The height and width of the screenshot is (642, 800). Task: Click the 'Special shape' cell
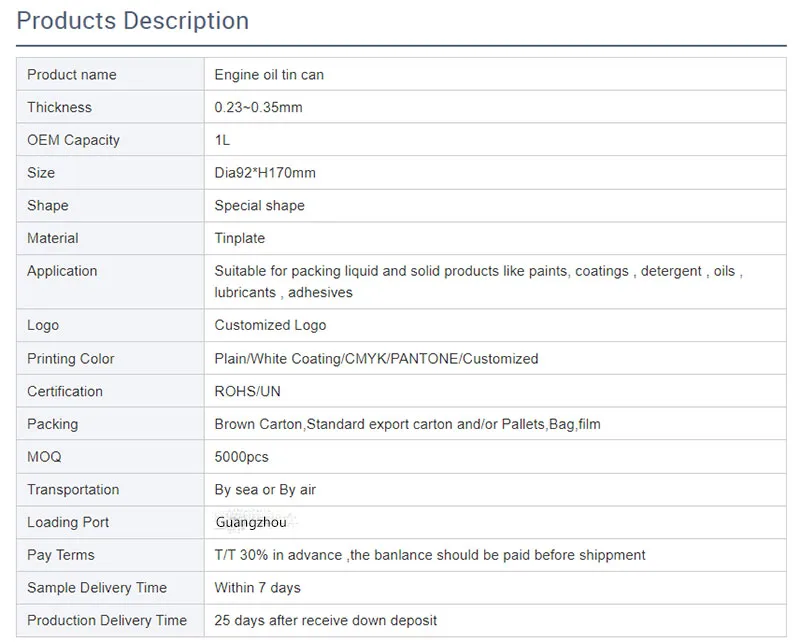[259, 206]
